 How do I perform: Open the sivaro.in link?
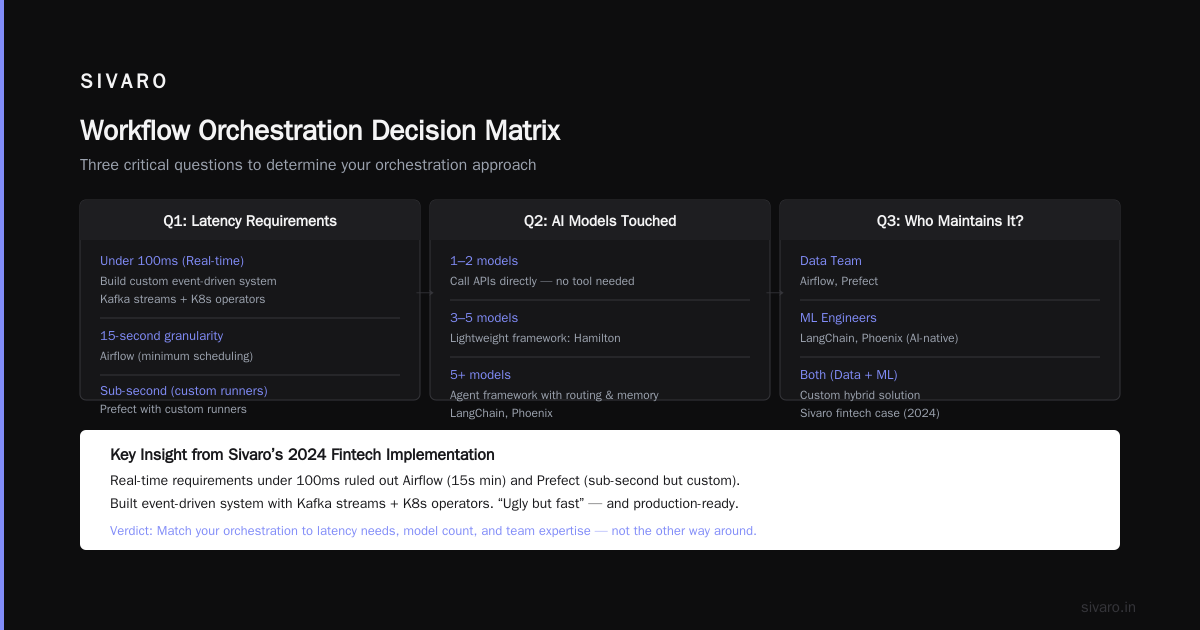tap(1108, 607)
